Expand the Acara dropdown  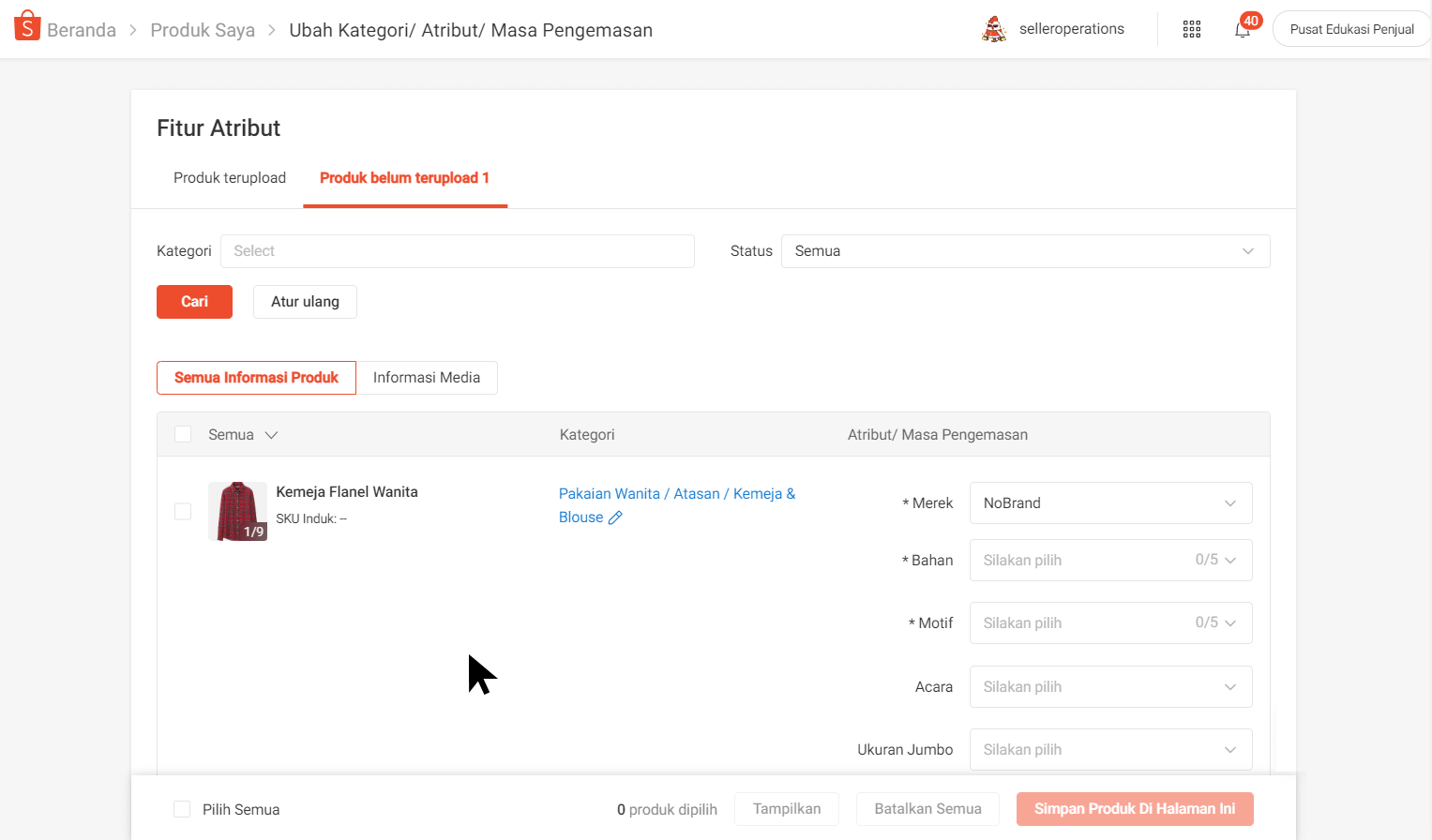tap(1110, 686)
